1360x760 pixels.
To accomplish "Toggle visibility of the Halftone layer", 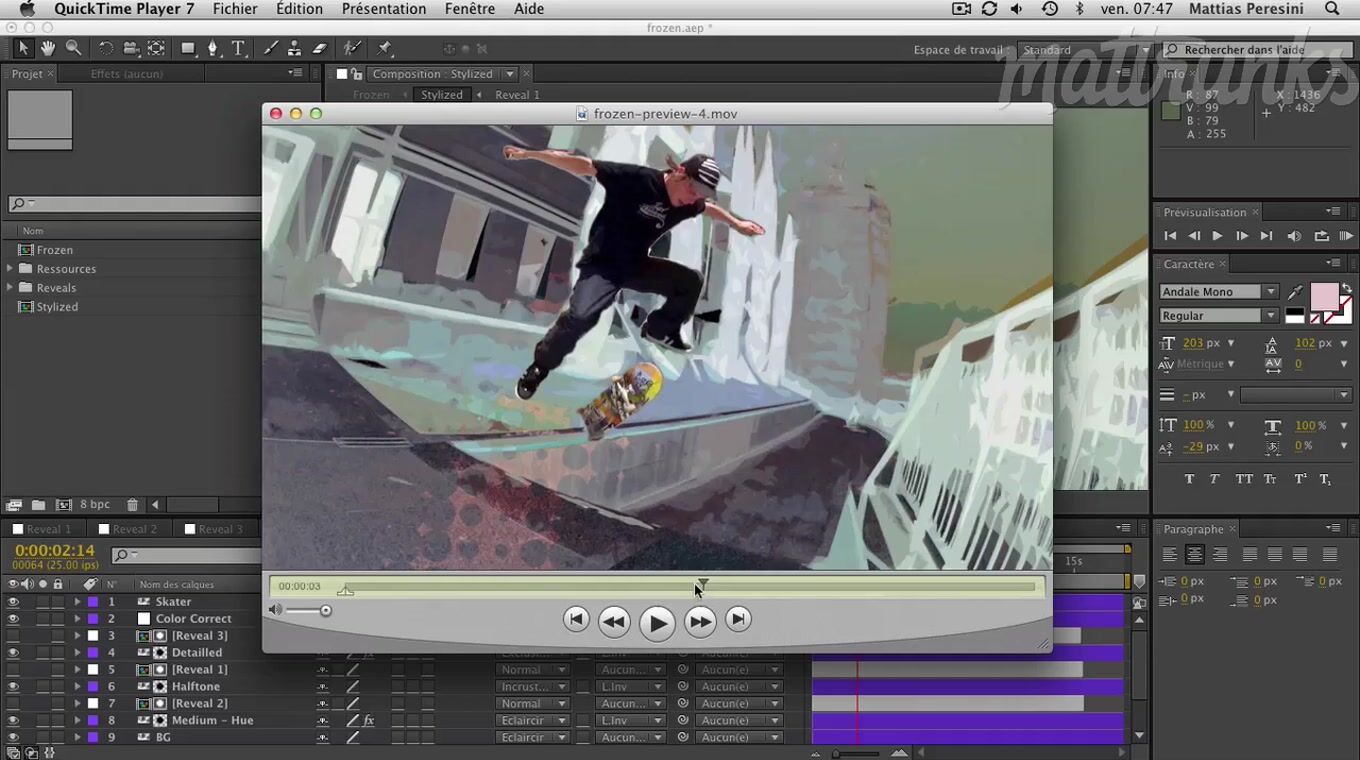I will click(13, 687).
